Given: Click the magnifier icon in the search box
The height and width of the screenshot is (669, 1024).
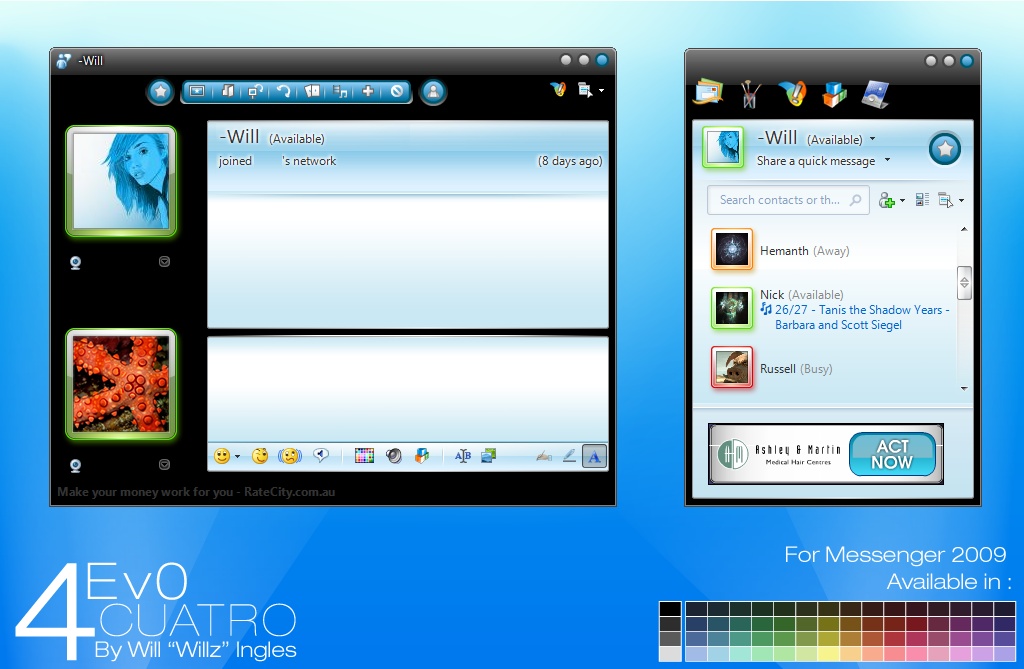Looking at the screenshot, I should tap(855, 200).
